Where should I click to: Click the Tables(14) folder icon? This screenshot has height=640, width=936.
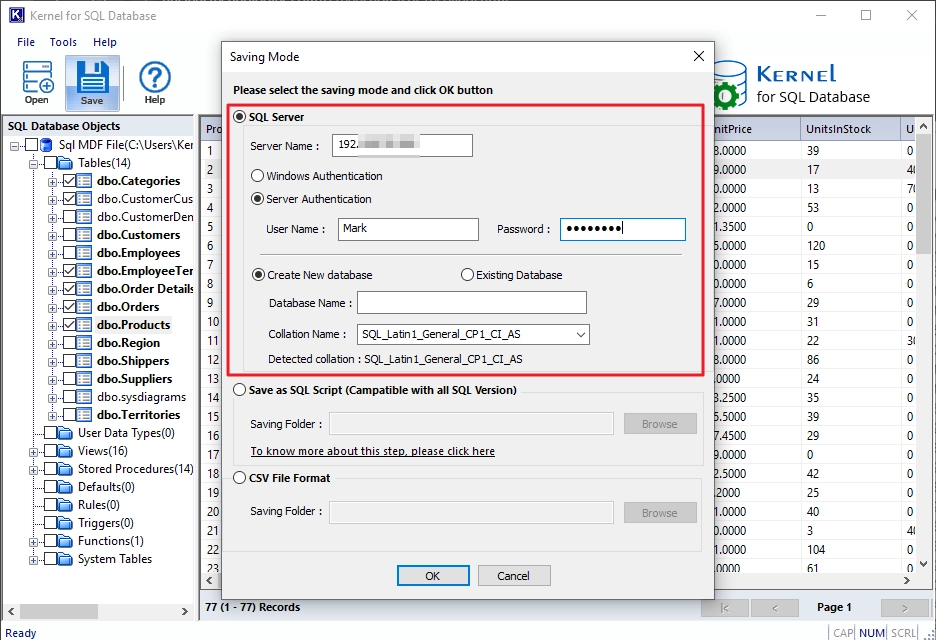pos(65,163)
